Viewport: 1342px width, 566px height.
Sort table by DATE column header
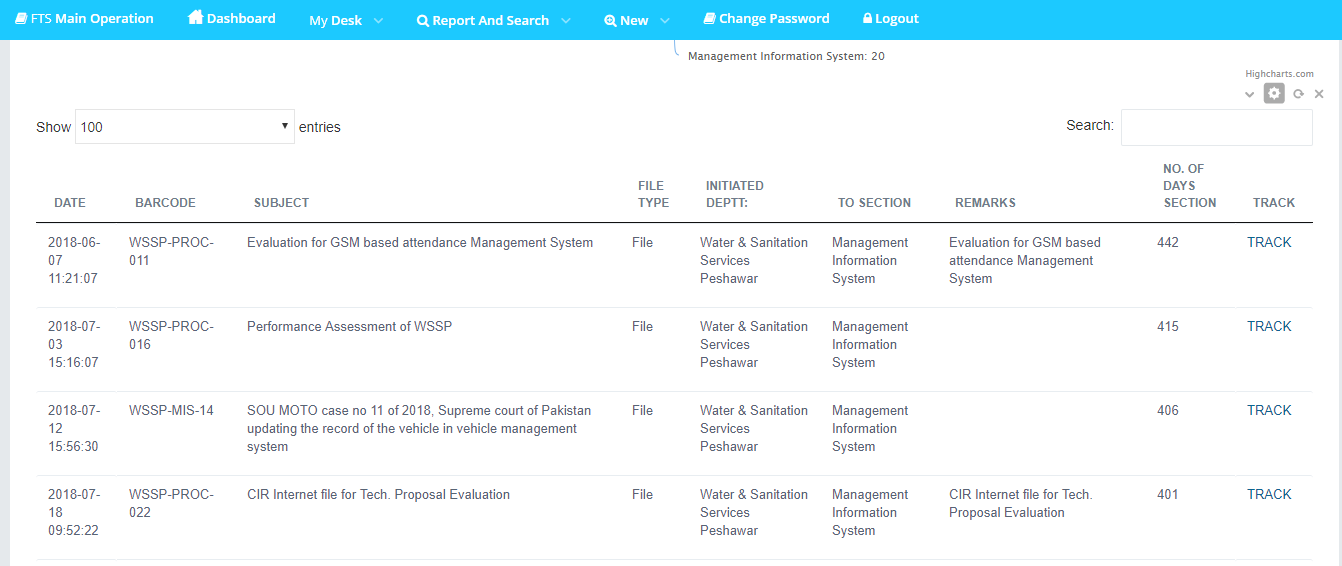point(70,202)
